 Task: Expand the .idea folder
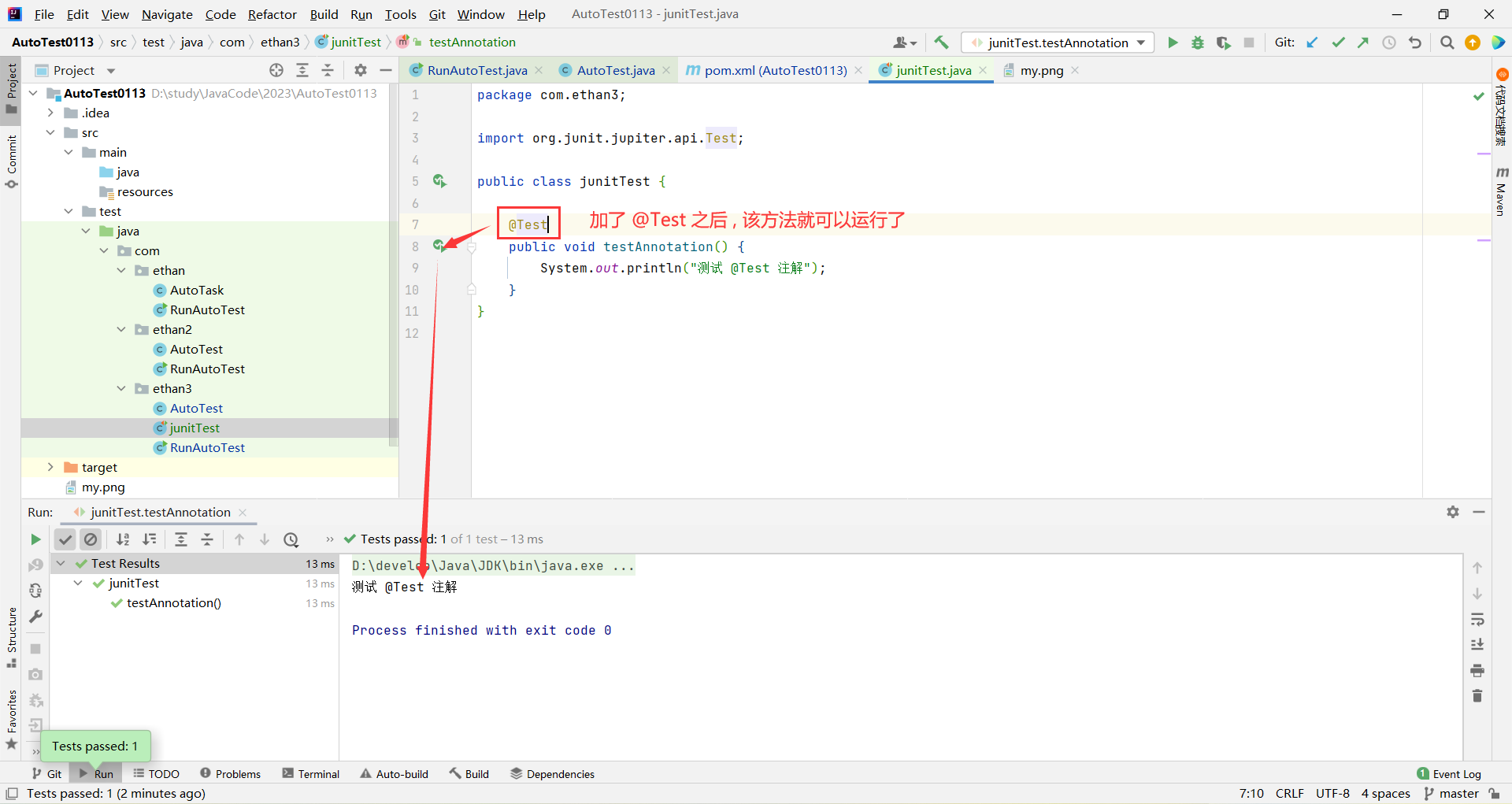pyautogui.click(x=50, y=113)
